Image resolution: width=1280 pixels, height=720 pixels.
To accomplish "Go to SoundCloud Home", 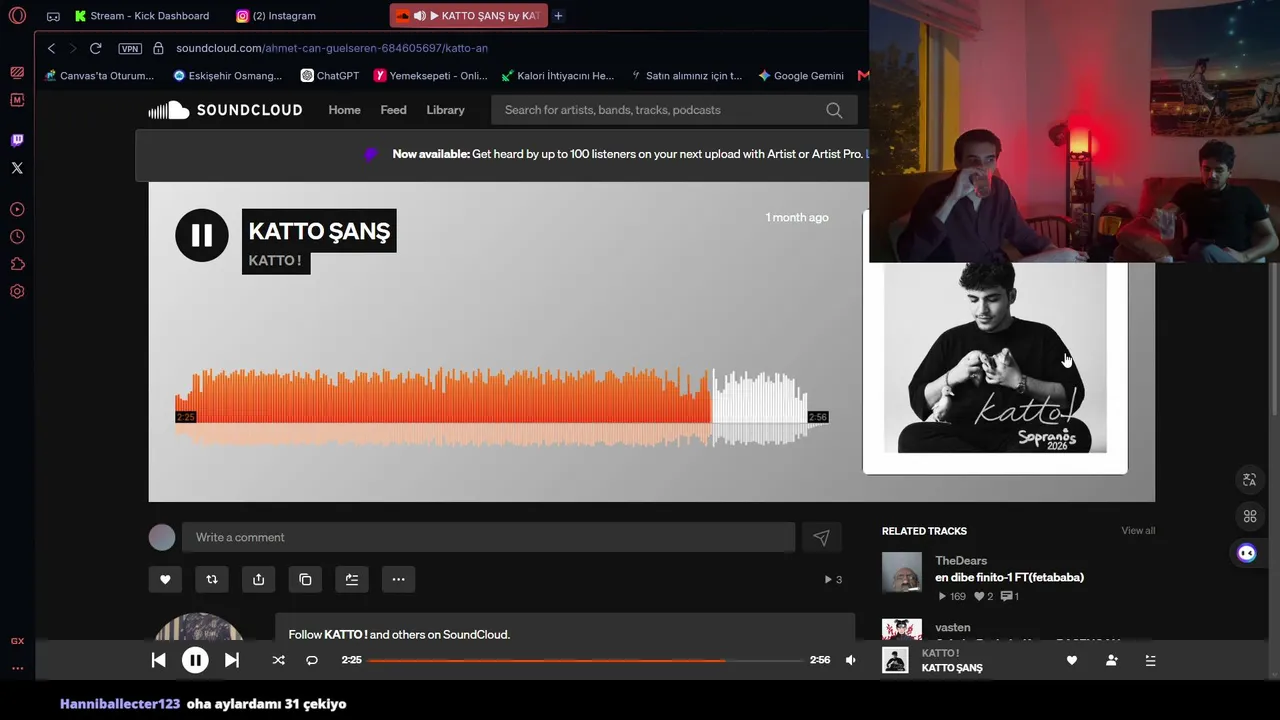I will 344,110.
